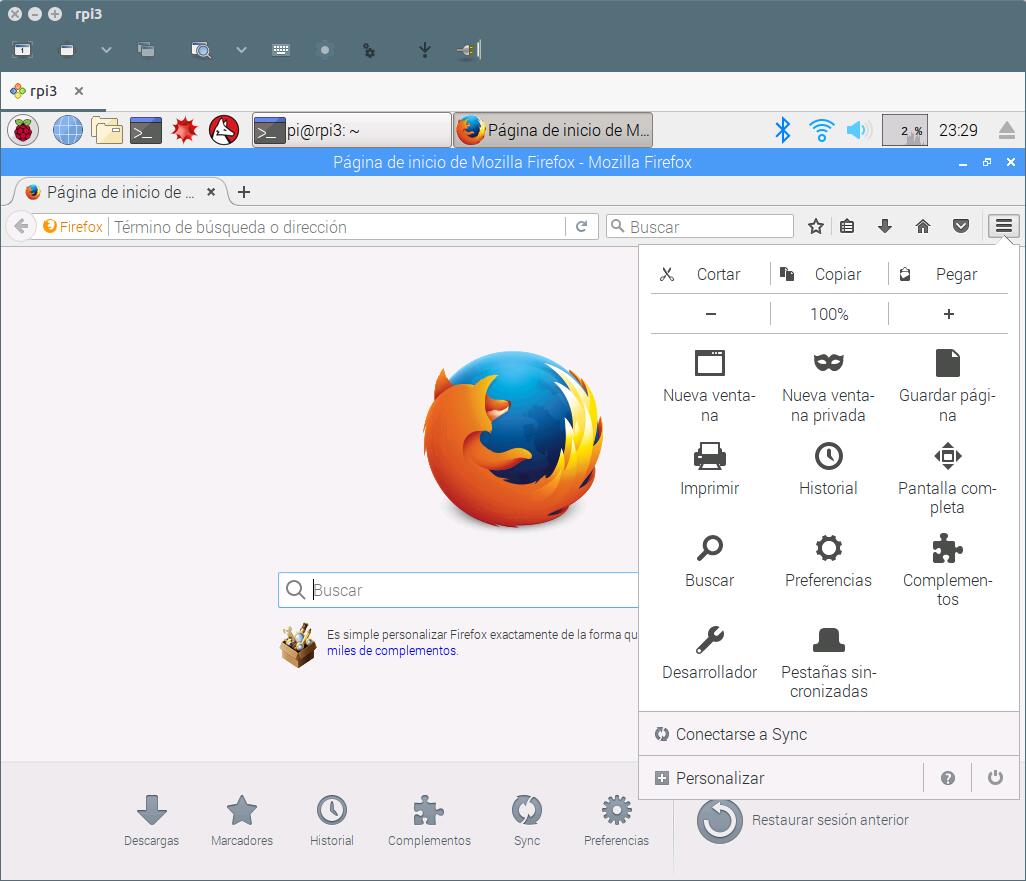Click Conectarse a Sync
Viewport: 1026px width, 881px height.
click(x=741, y=734)
